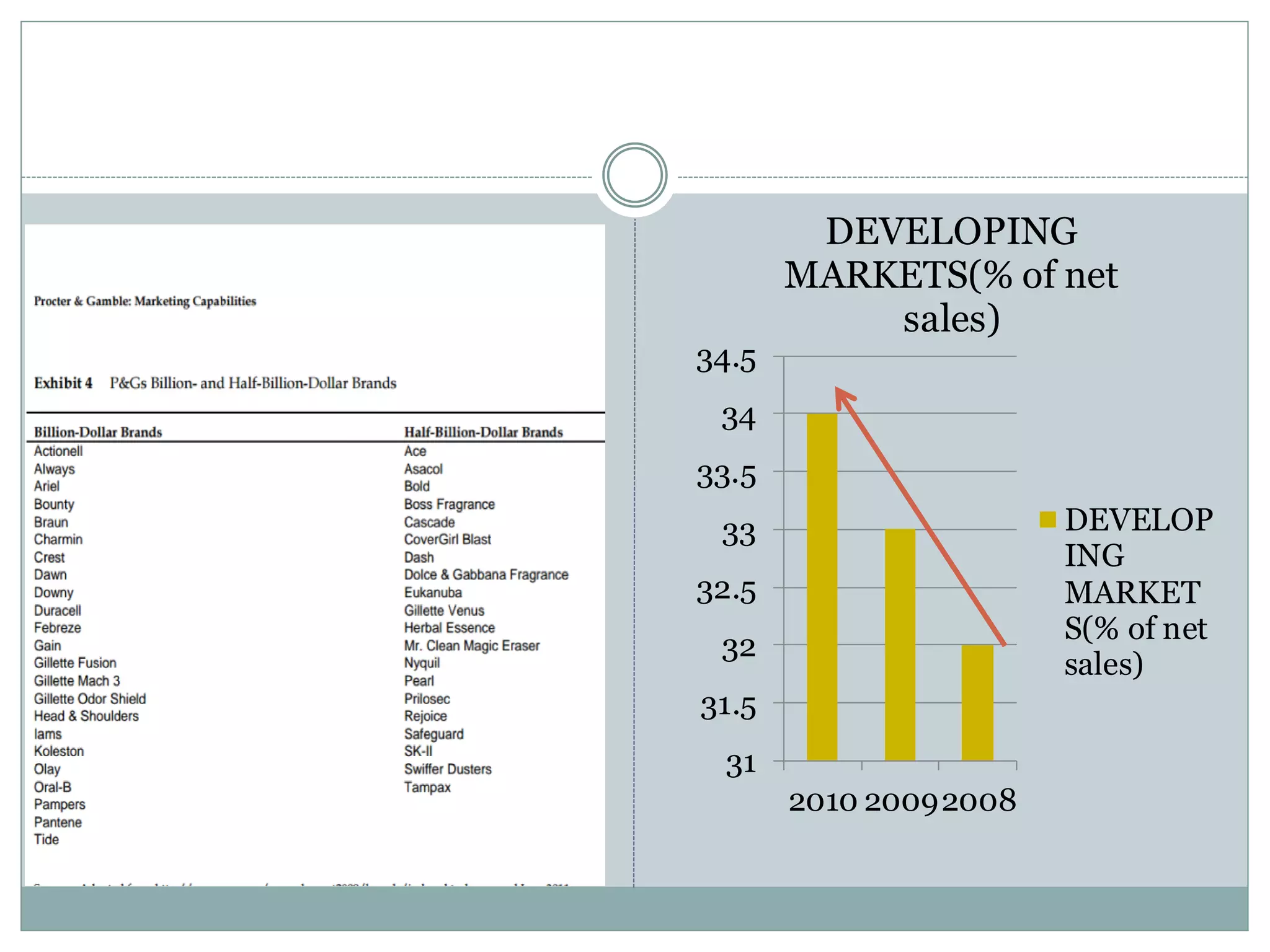Viewport: 1270px width, 952px height.
Task: Click the 'Prilosec' brand entry
Action: [427, 699]
